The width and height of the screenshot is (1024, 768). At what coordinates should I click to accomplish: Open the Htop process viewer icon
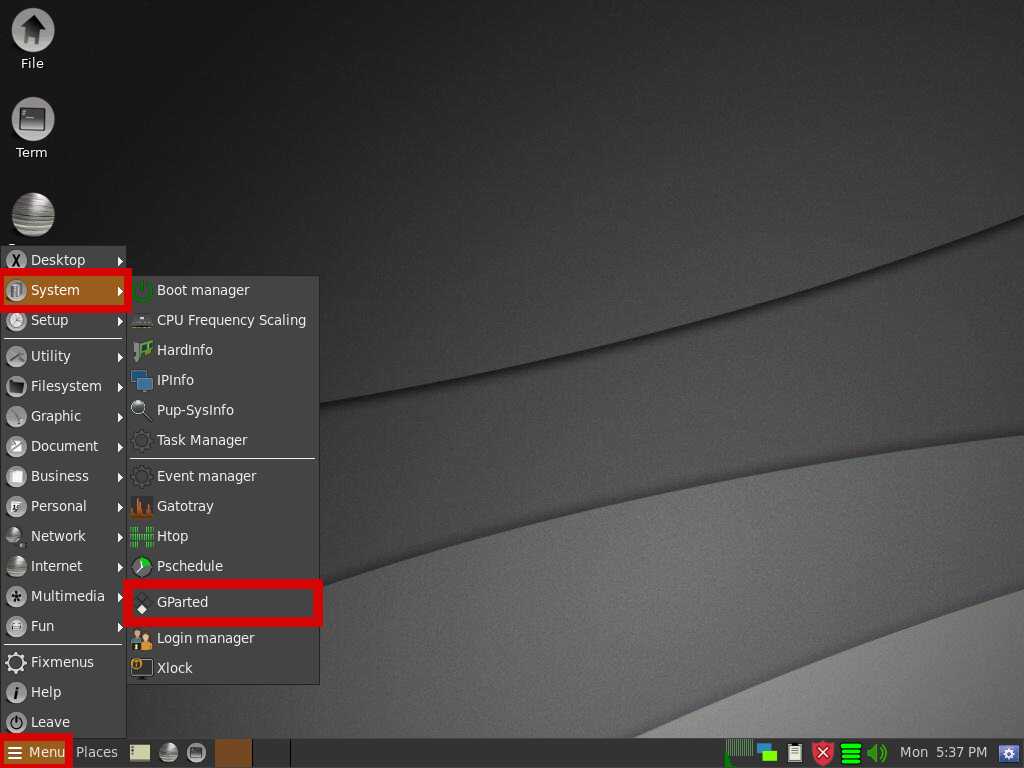point(142,536)
